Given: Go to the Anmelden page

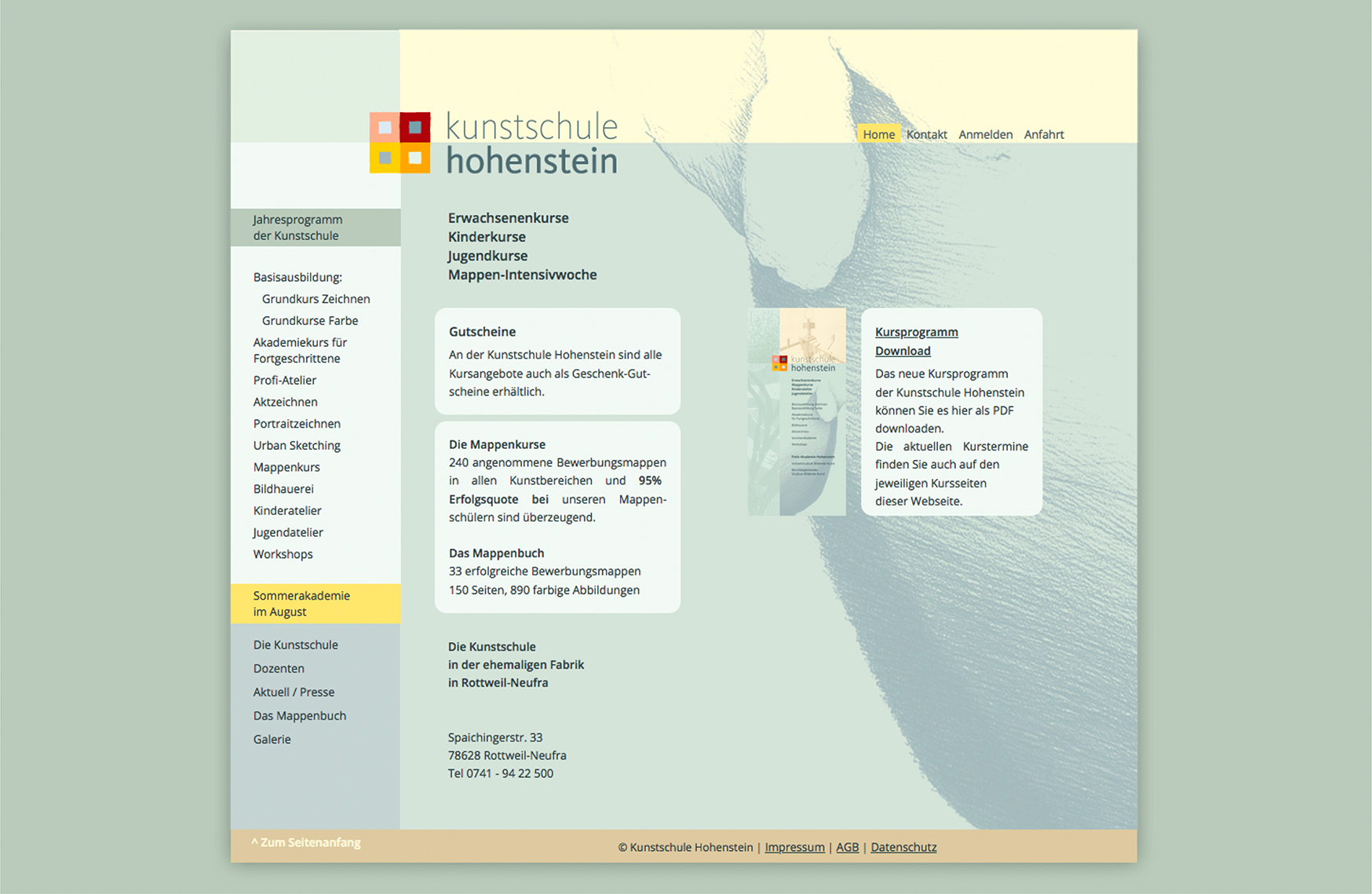Looking at the screenshot, I should [985, 134].
